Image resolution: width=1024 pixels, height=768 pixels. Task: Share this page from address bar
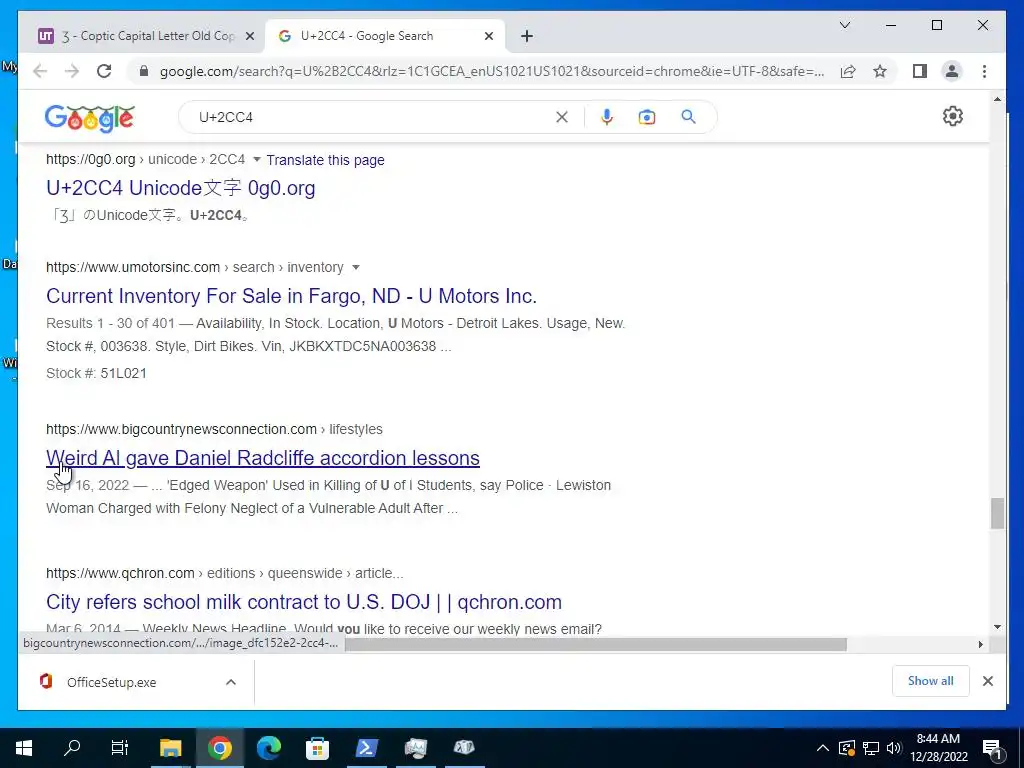click(848, 71)
